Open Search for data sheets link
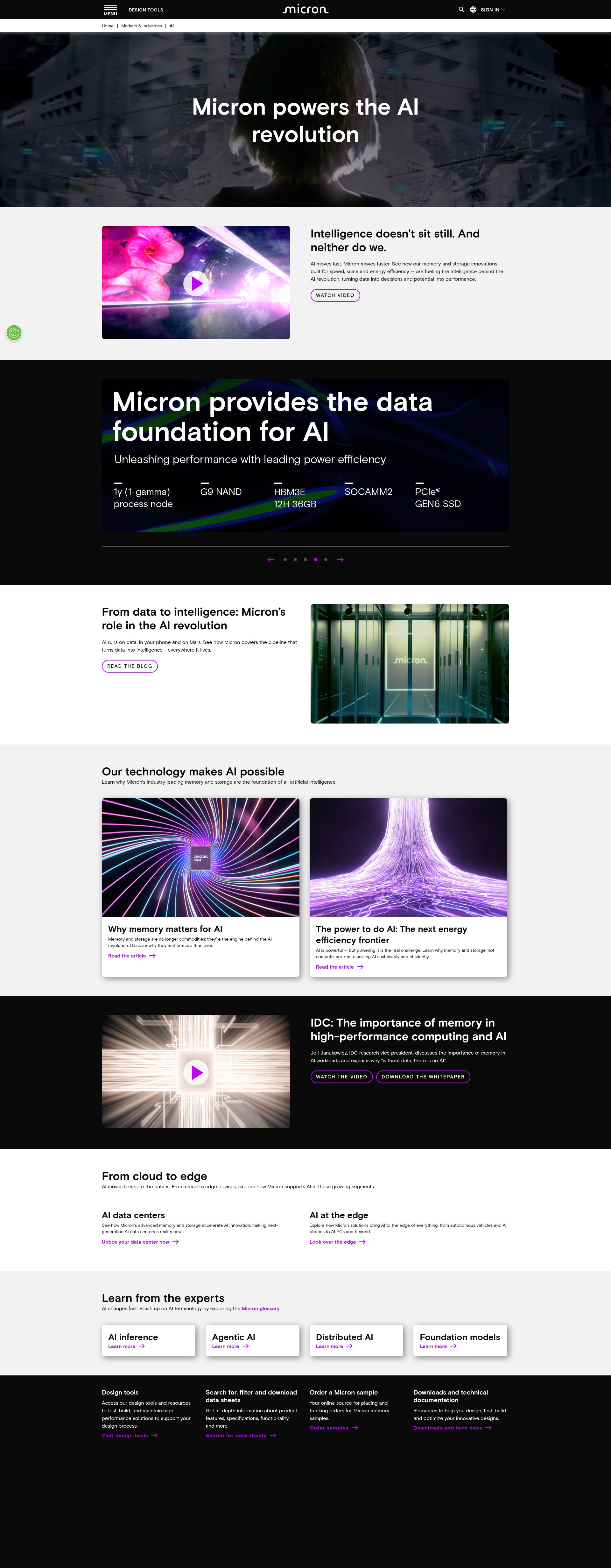This screenshot has height=1568, width=611. click(x=236, y=1435)
